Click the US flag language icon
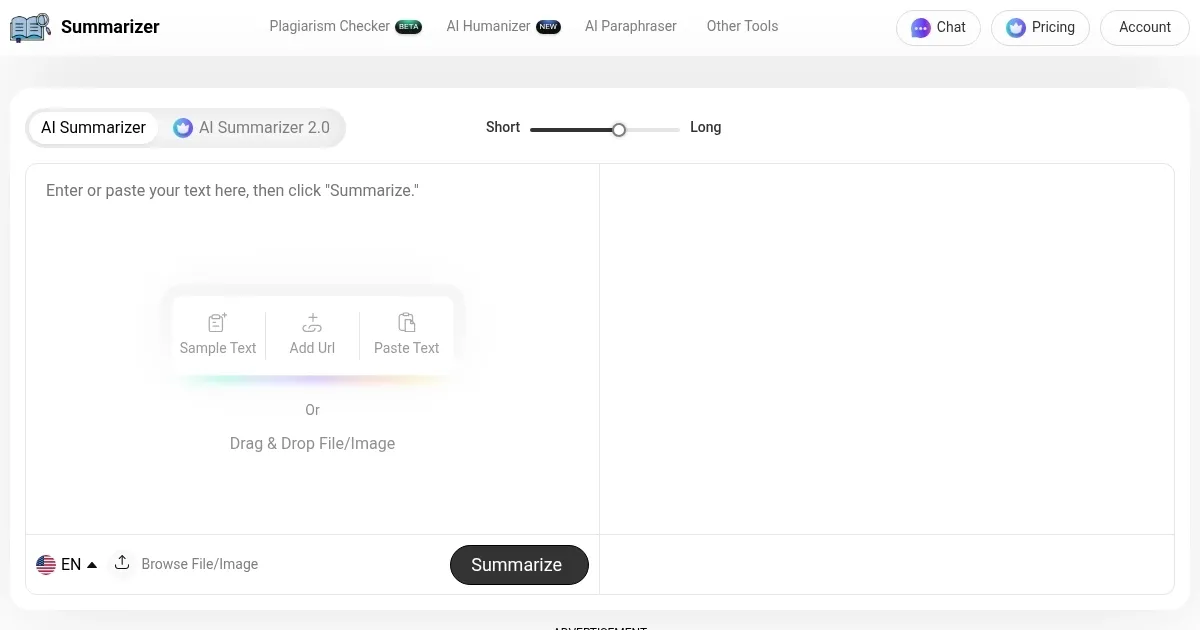1200x630 pixels. coord(46,564)
